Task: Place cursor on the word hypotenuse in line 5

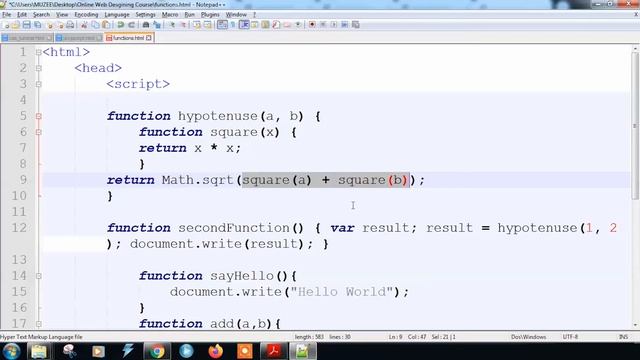Action: 218,116
